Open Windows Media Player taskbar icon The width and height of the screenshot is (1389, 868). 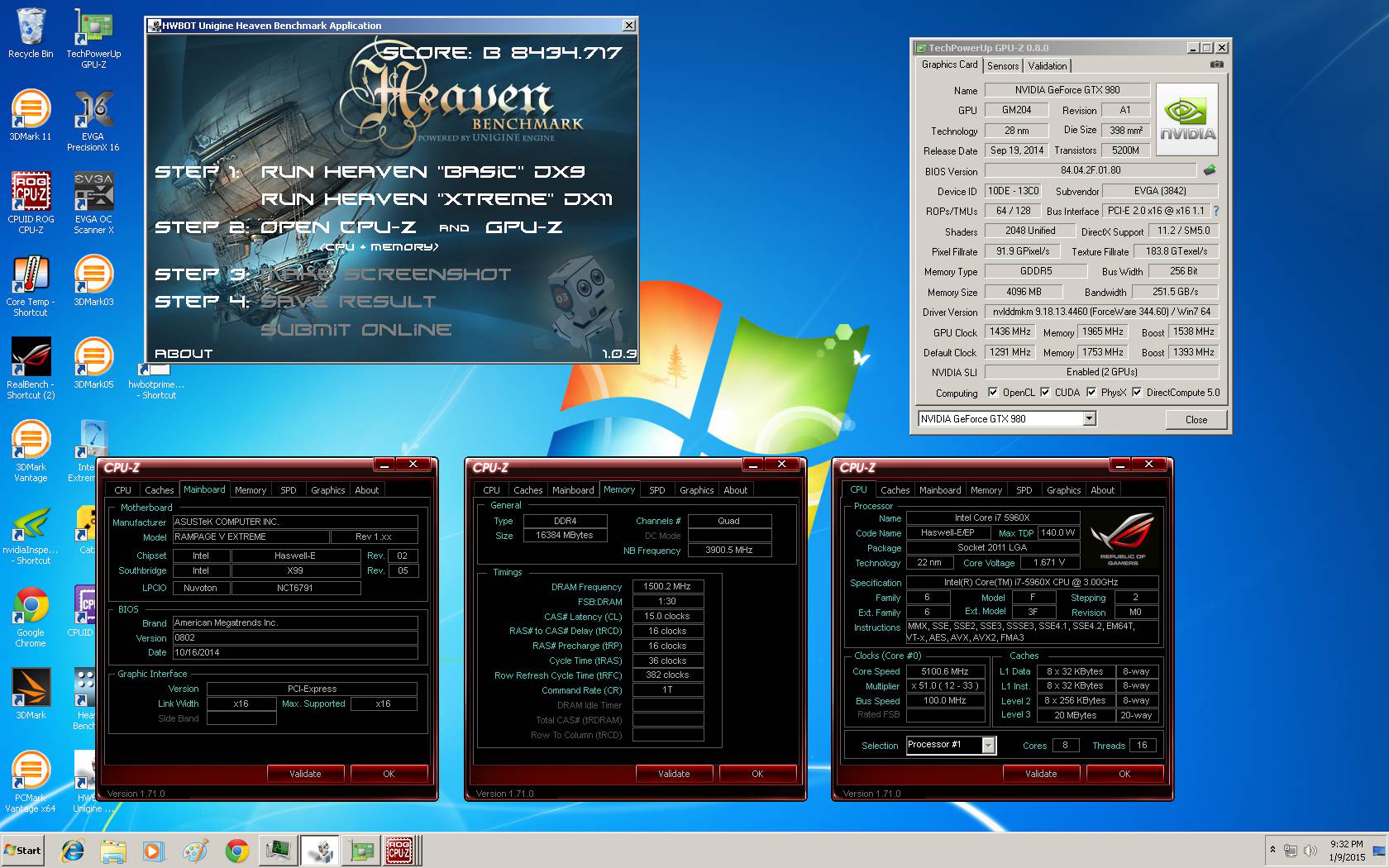[x=154, y=851]
